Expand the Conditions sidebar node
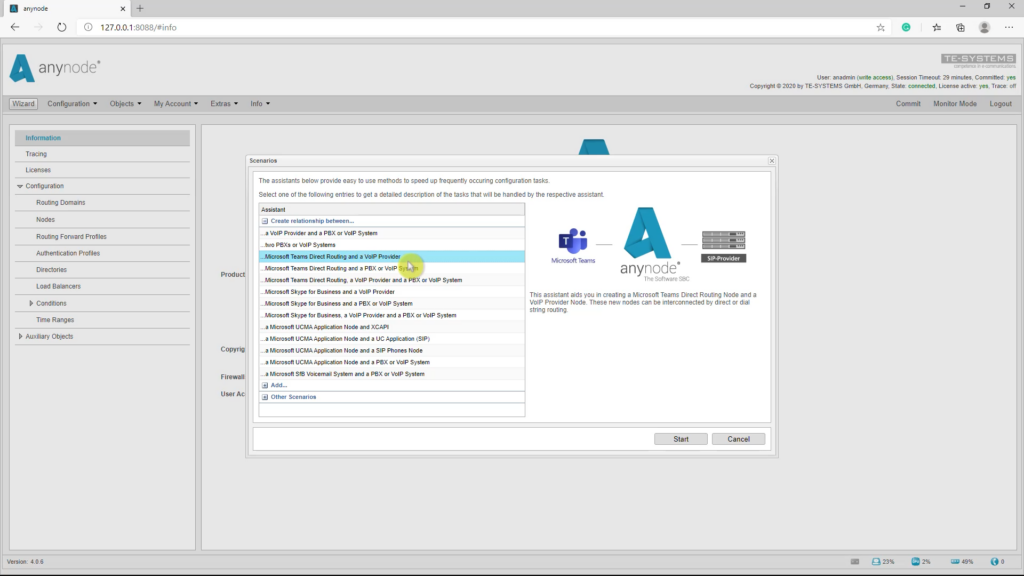 31,303
